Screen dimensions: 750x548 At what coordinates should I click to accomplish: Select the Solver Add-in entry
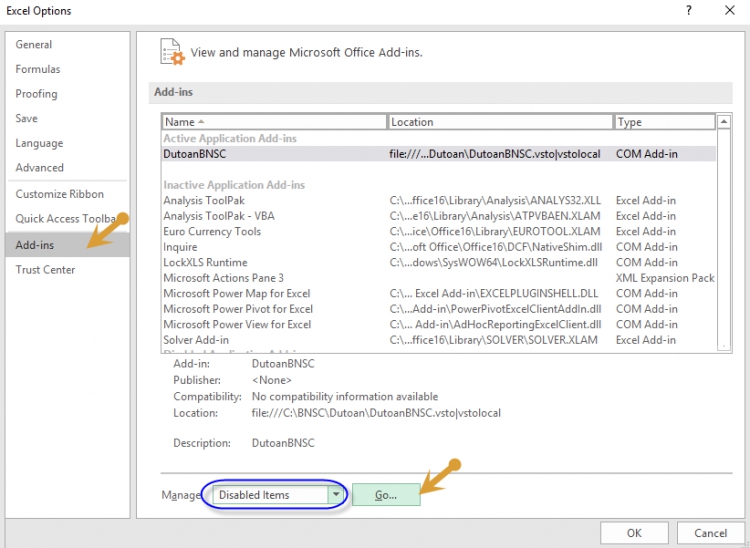[196, 340]
